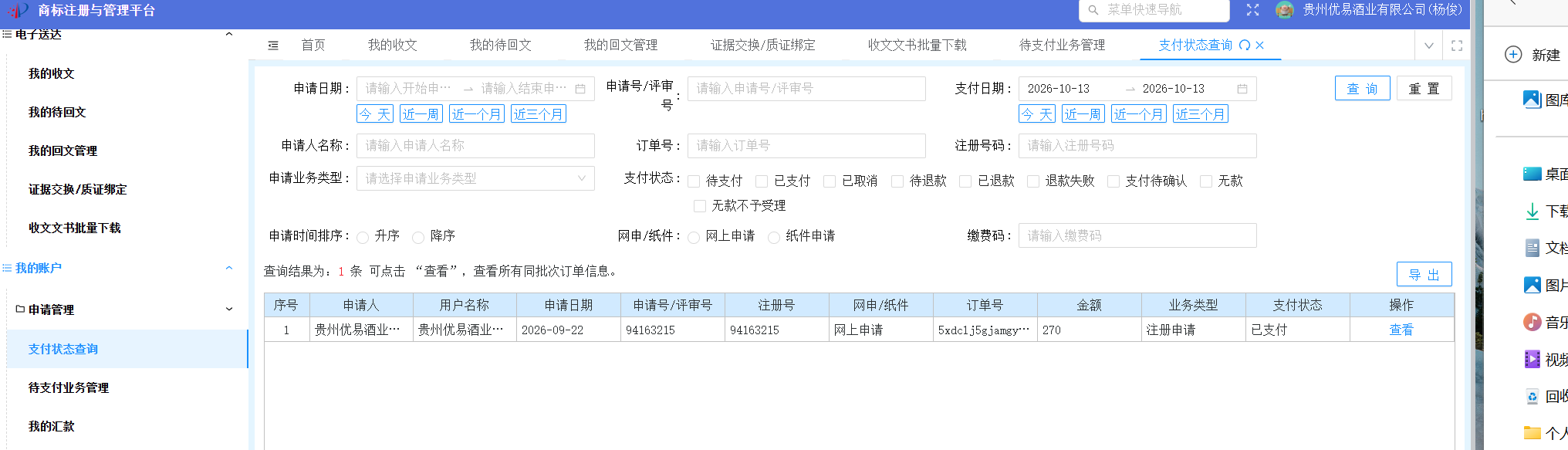Open the 文档 folder icon
The width and height of the screenshot is (1568, 450).
[1533, 249]
